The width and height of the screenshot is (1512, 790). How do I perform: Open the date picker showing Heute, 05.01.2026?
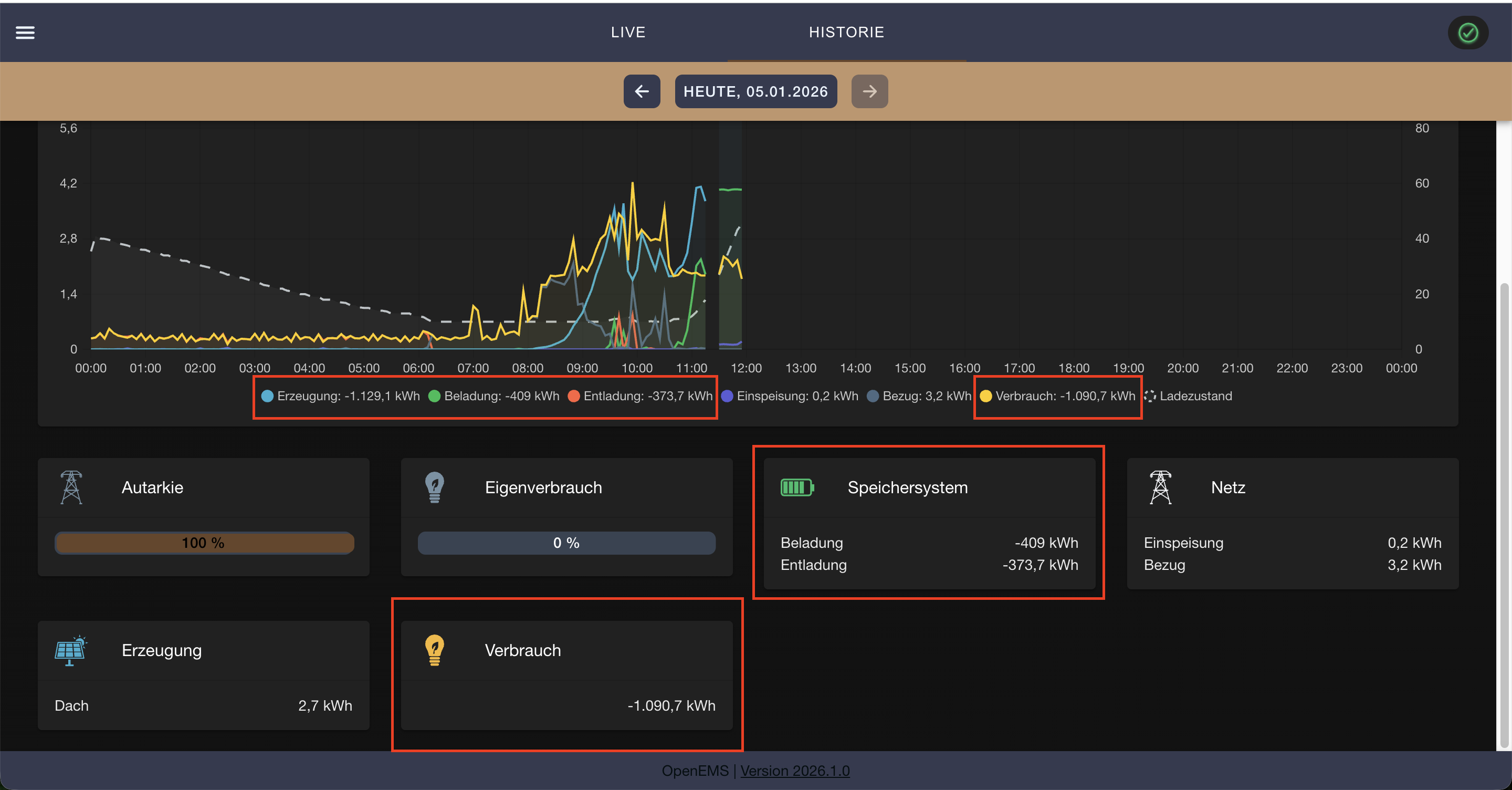[x=755, y=91]
